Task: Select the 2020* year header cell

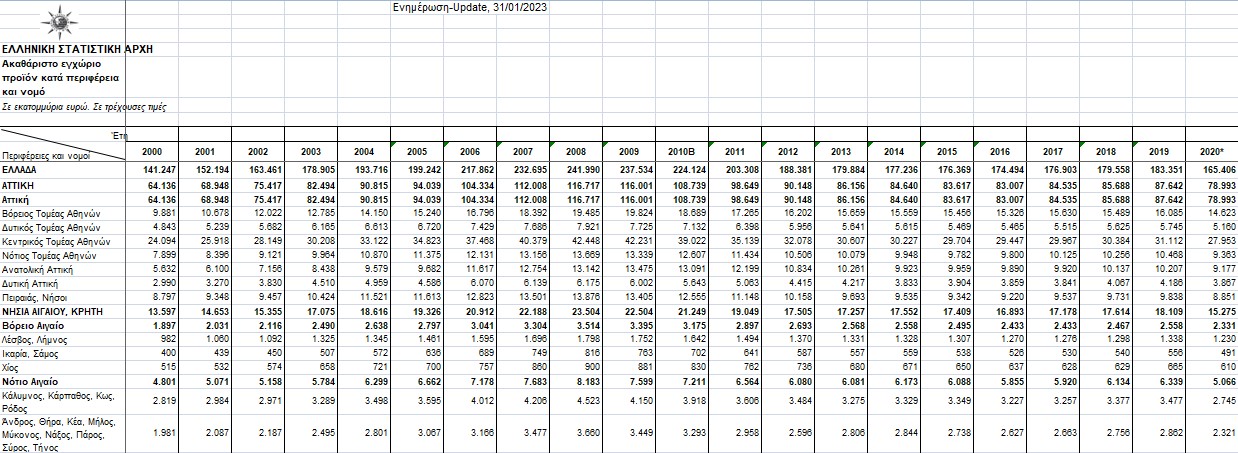Action: click(1212, 151)
